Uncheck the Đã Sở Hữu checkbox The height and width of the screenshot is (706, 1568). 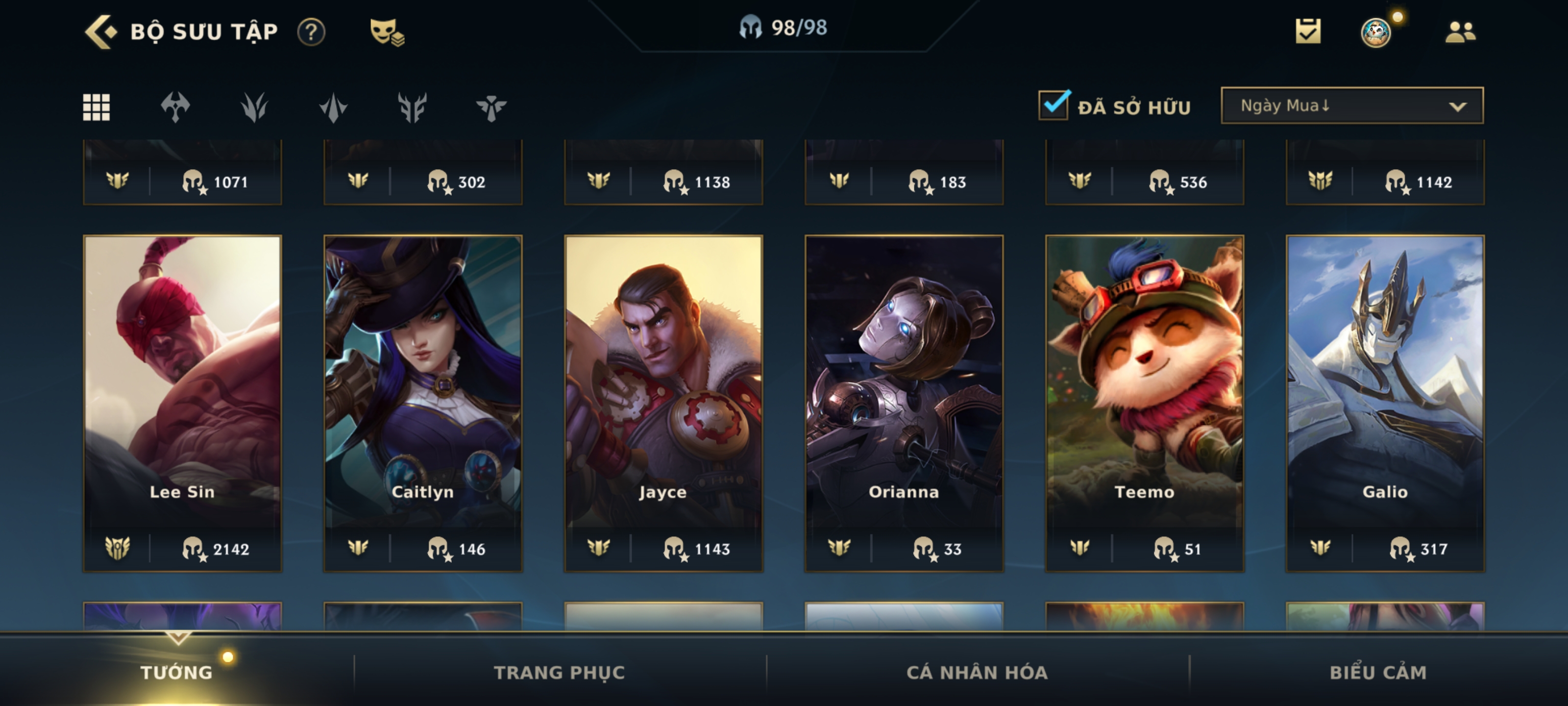(x=1053, y=105)
